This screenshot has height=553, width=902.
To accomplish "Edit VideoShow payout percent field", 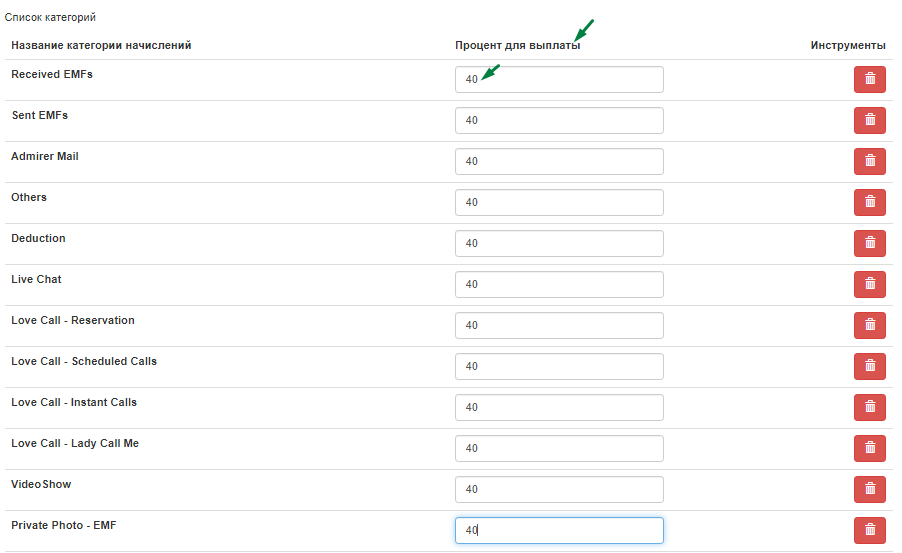I will click(x=559, y=489).
